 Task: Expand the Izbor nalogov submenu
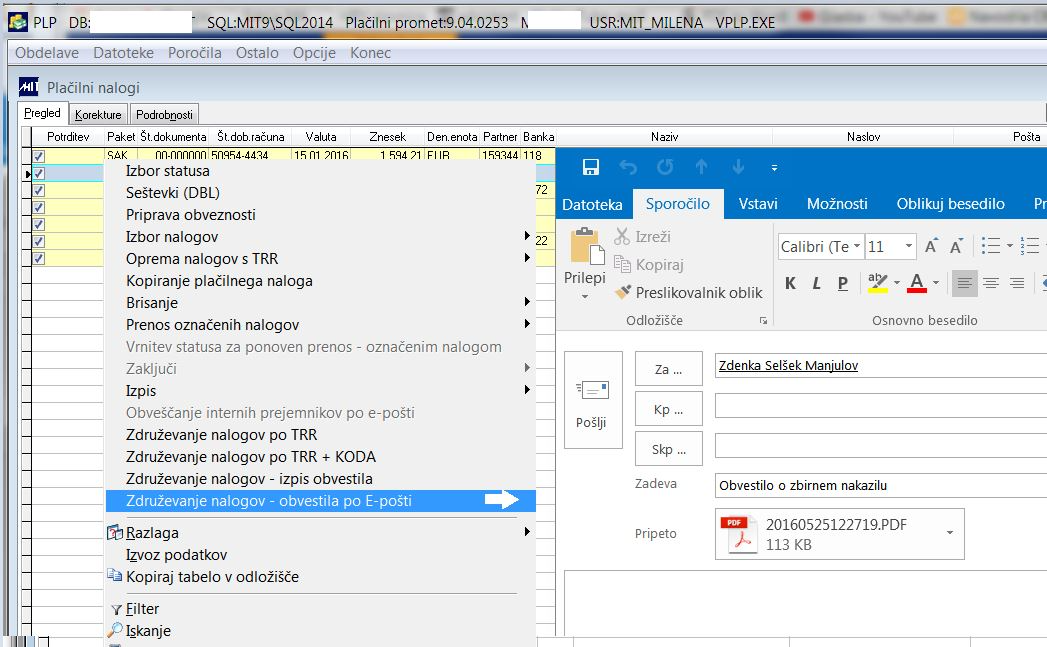(x=321, y=237)
